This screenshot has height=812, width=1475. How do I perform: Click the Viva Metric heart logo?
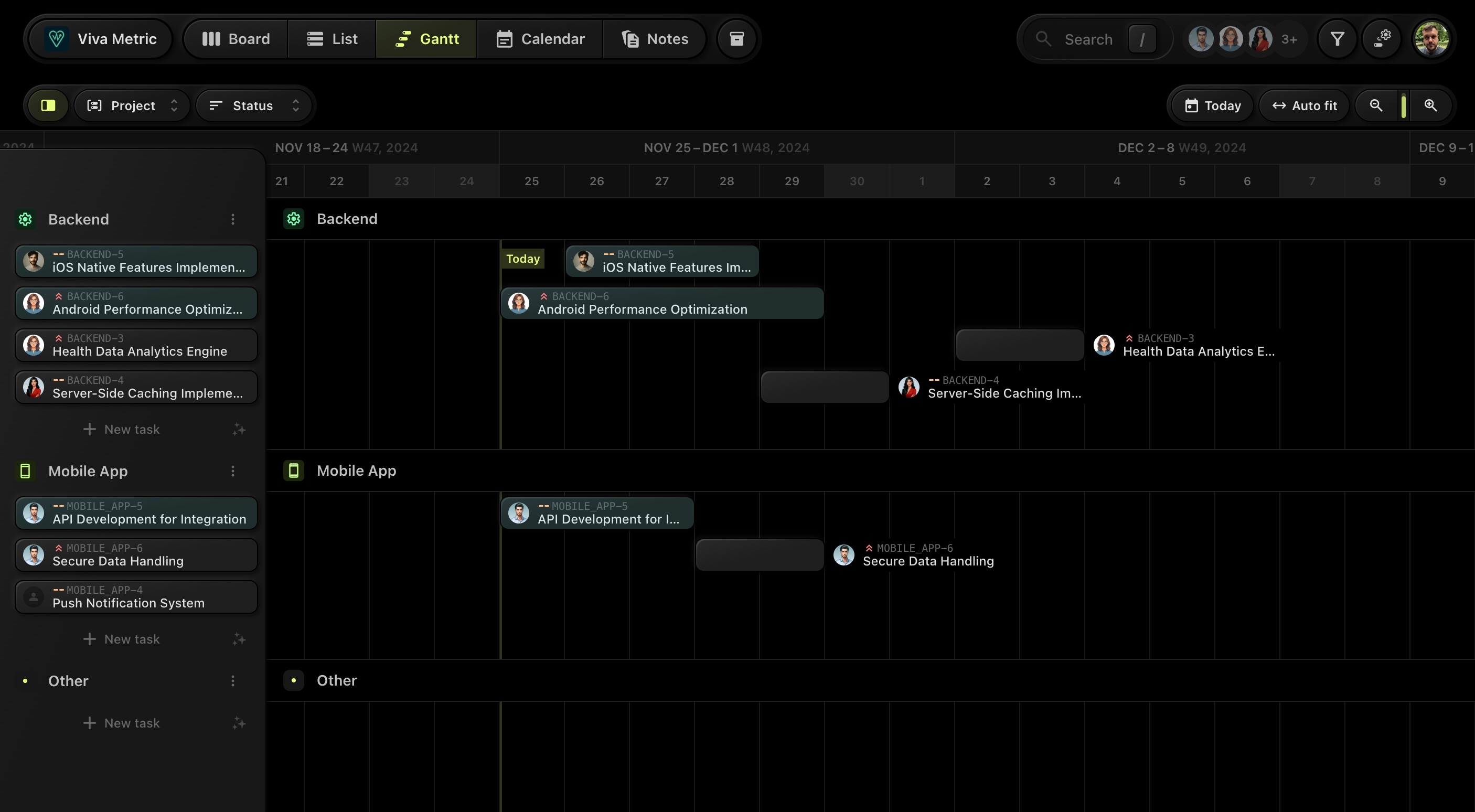[57, 38]
